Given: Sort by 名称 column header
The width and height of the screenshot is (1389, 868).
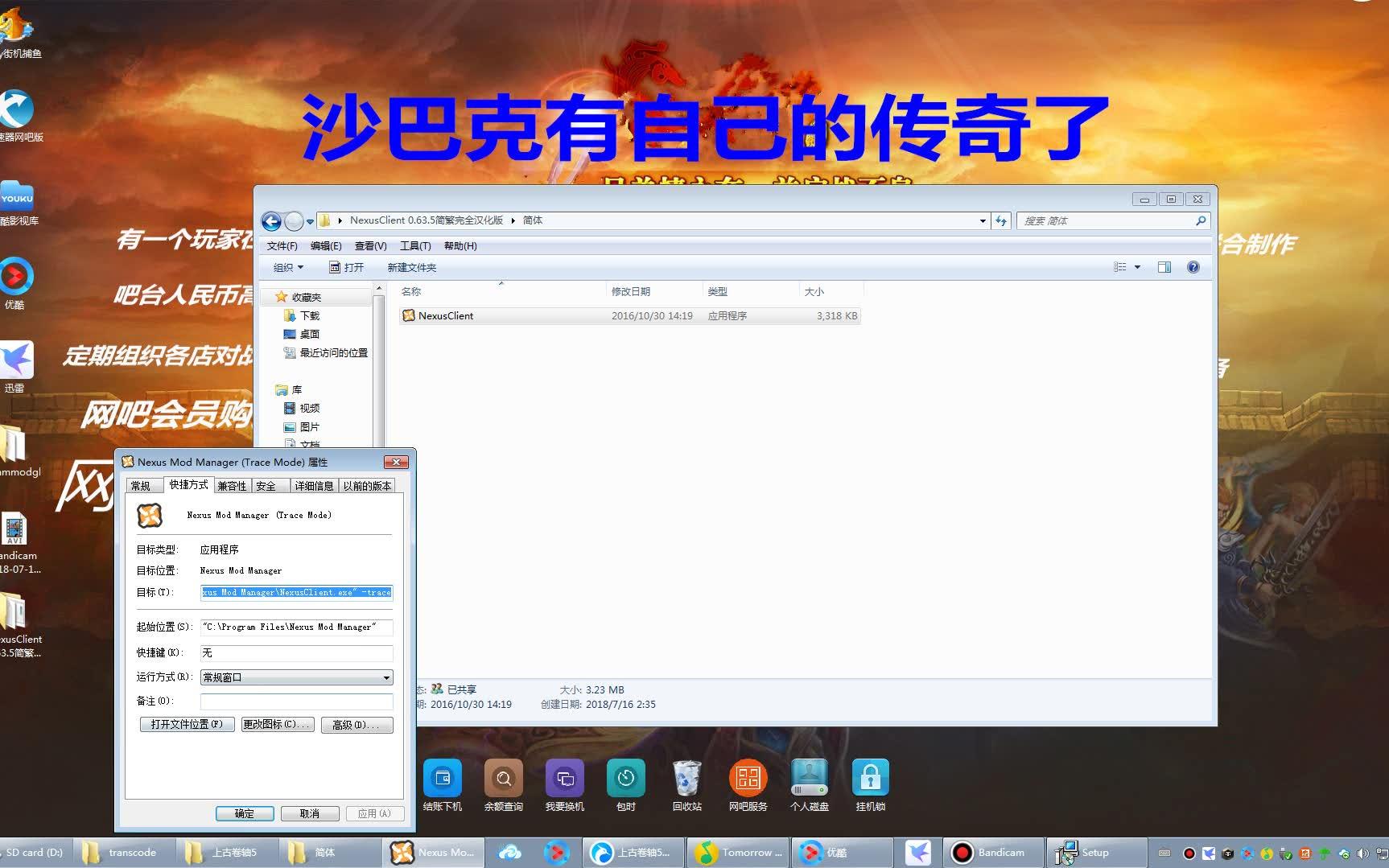Looking at the screenshot, I should coord(501,291).
